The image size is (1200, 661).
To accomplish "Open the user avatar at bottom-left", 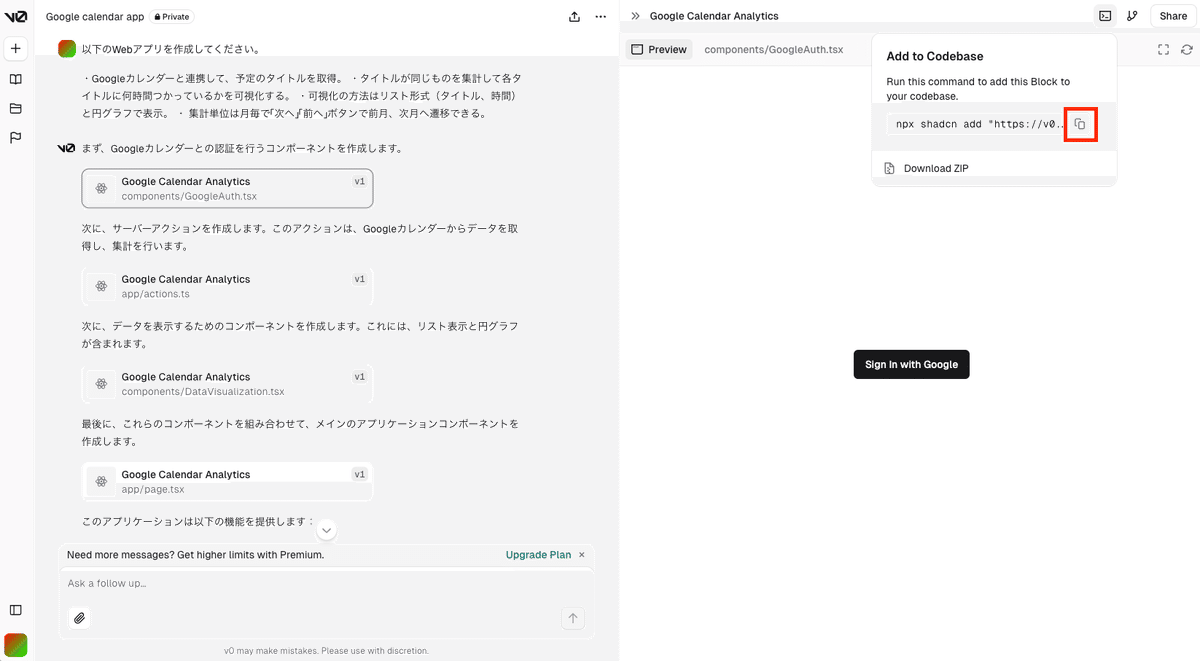I will [x=15, y=644].
